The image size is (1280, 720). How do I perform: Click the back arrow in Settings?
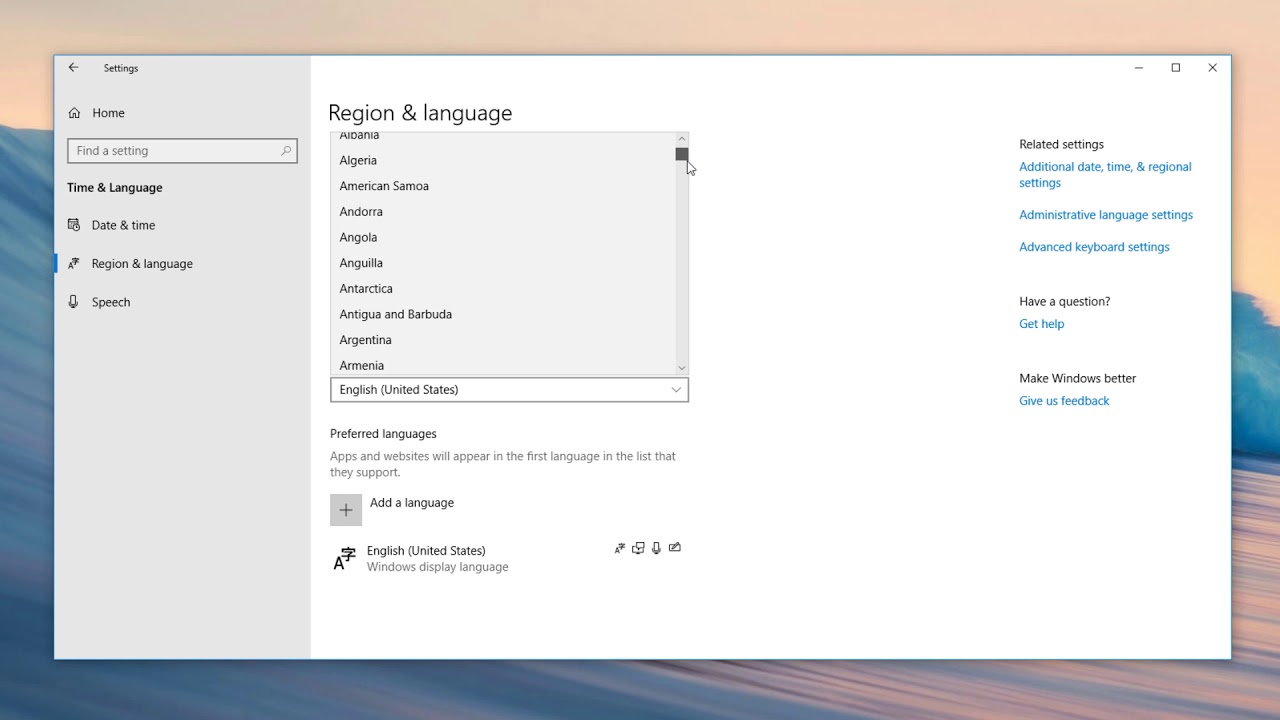pos(73,68)
